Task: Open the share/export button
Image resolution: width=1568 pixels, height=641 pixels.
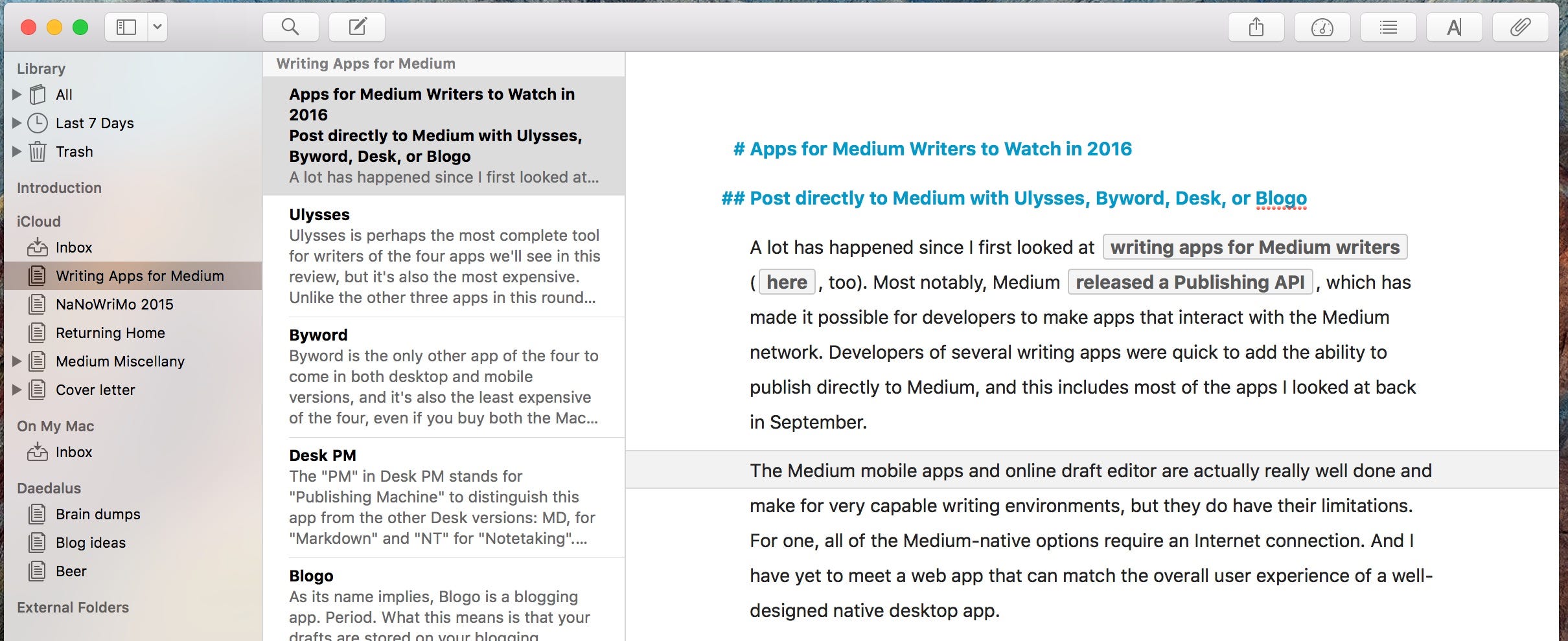Action: click(x=1256, y=27)
